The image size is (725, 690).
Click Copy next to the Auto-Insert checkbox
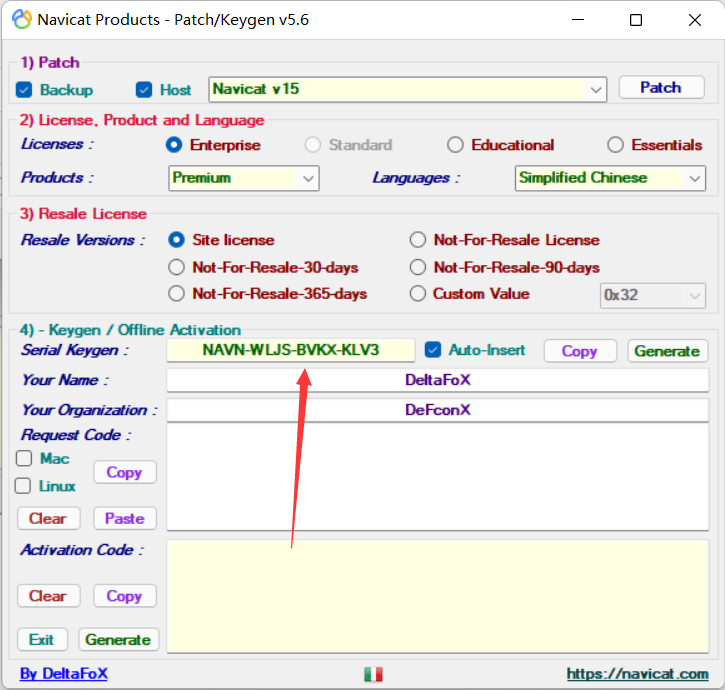tap(579, 351)
